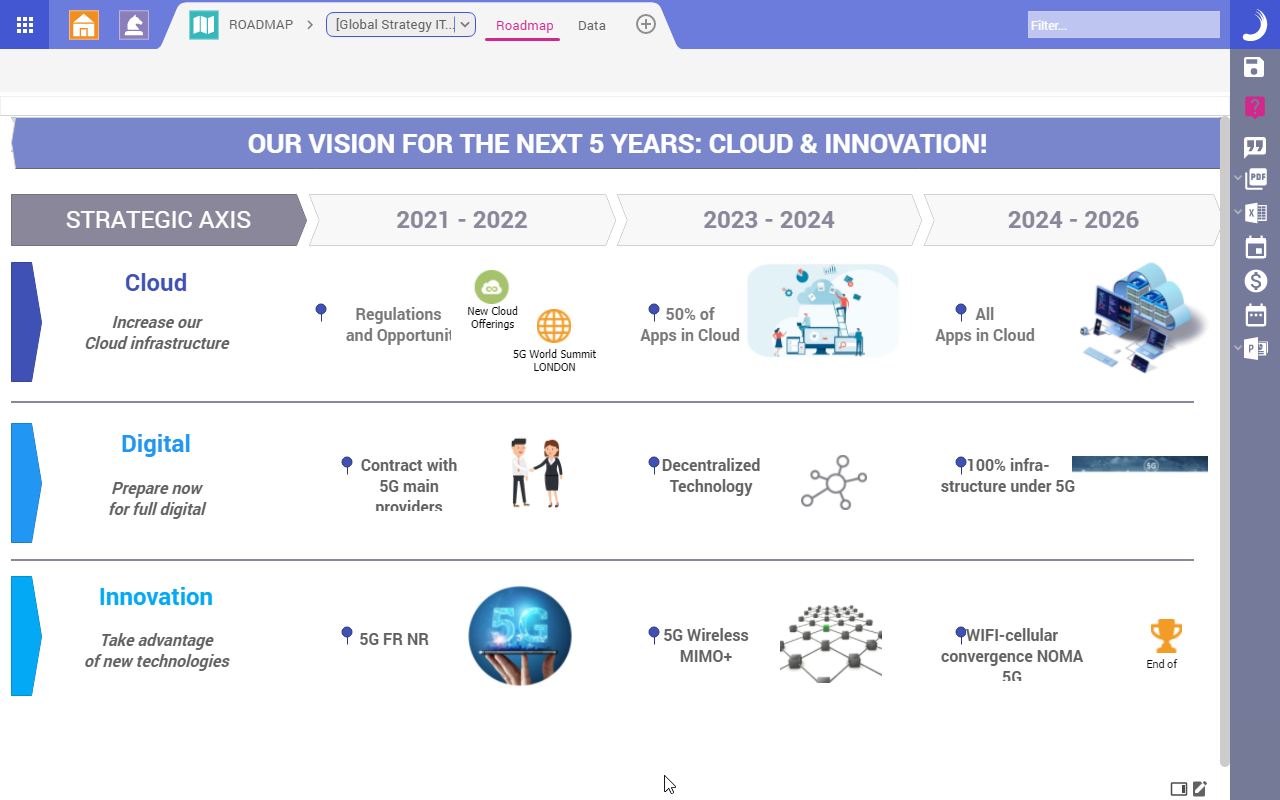Switch to the Data tab
1280x800 pixels.
pyautogui.click(x=592, y=26)
